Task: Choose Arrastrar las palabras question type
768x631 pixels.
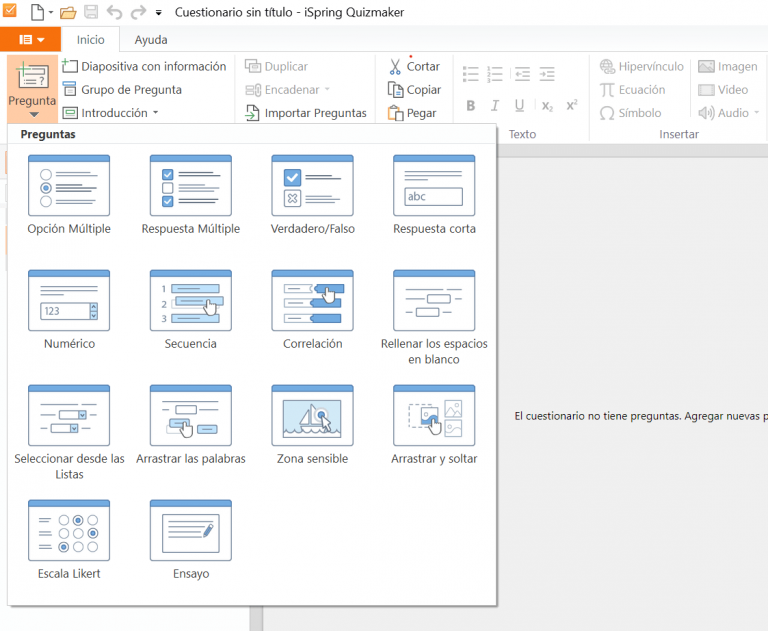Action: (x=191, y=425)
